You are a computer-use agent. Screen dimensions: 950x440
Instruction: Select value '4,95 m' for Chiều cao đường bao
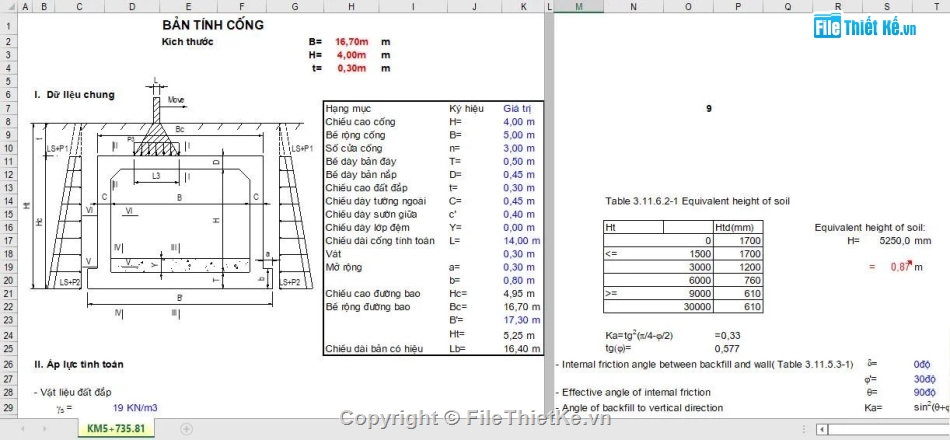tap(519, 294)
